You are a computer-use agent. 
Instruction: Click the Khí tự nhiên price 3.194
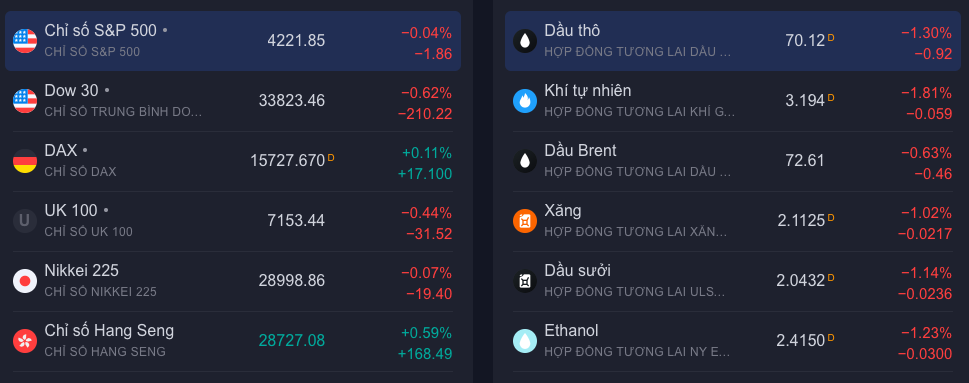[805, 101]
